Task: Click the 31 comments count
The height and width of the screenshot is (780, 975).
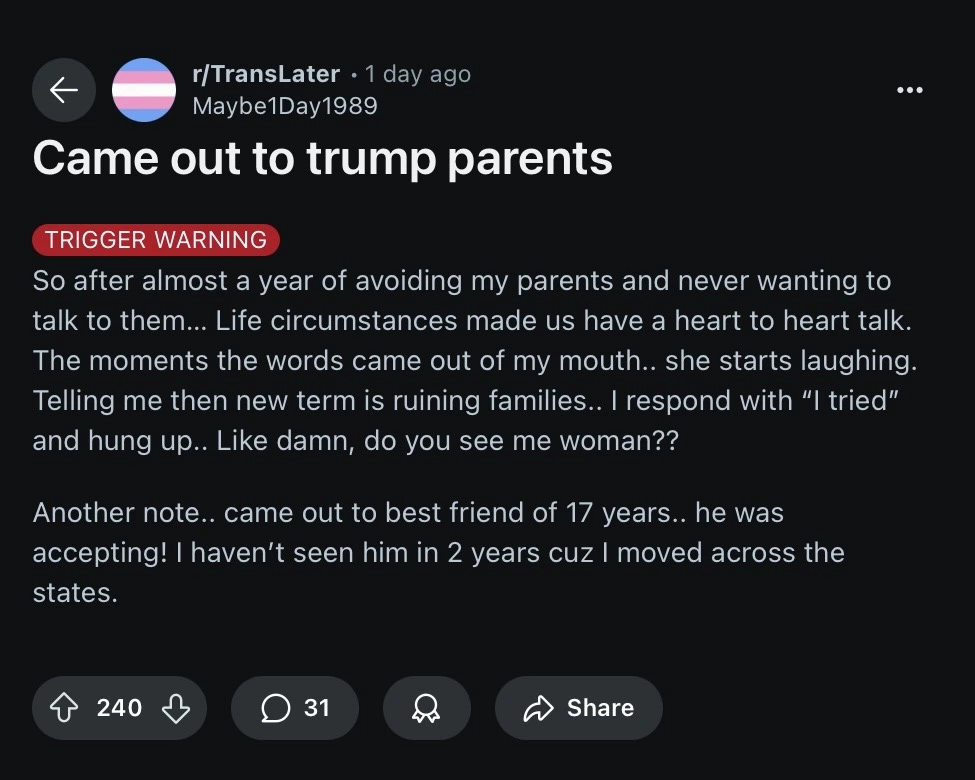Action: [317, 708]
